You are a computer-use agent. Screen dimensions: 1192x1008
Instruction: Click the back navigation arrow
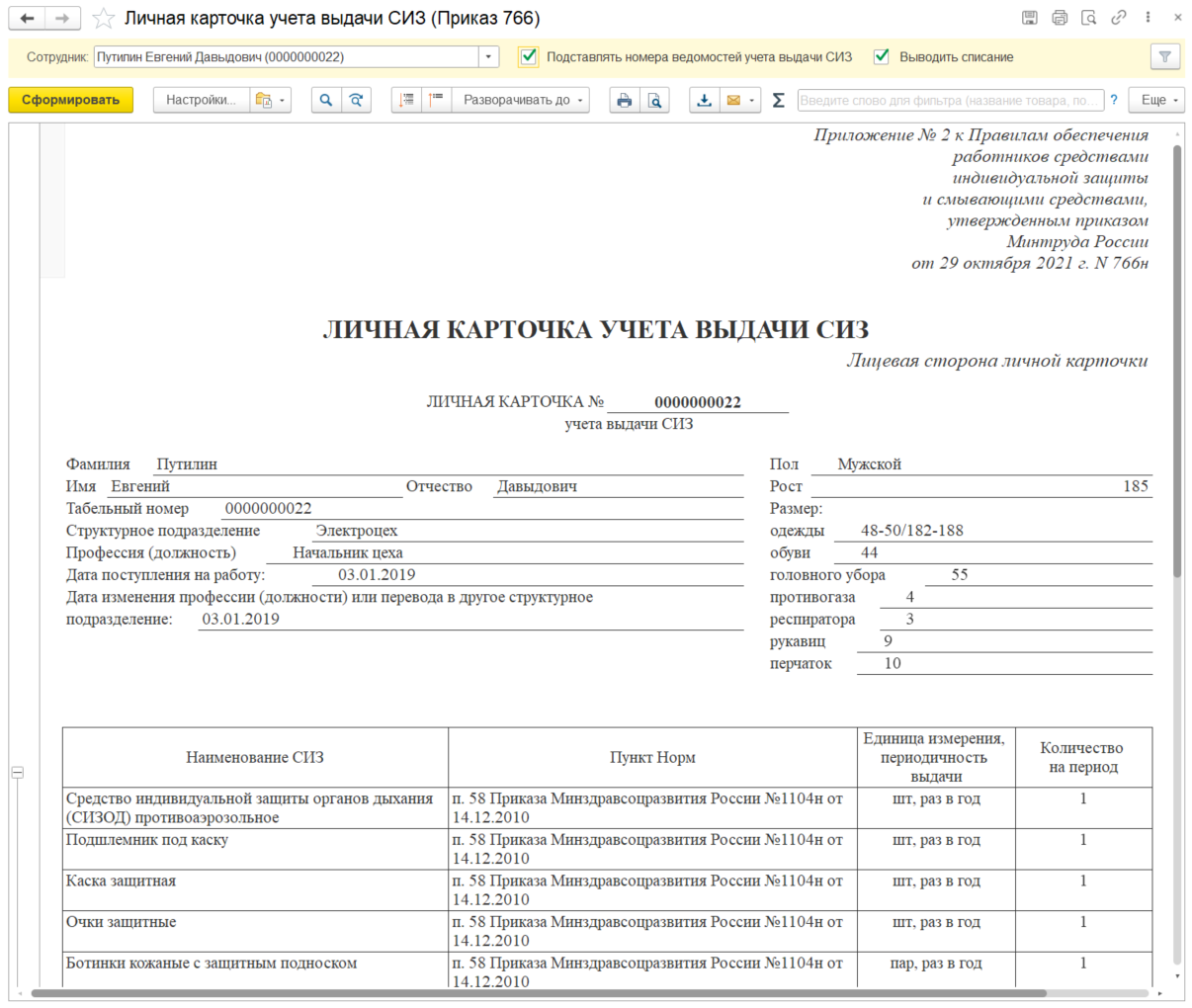(28, 19)
